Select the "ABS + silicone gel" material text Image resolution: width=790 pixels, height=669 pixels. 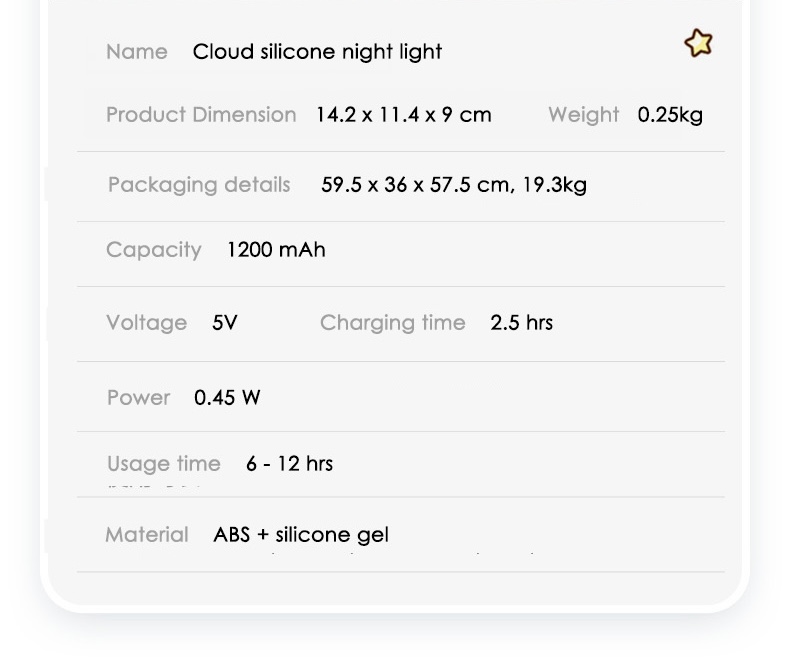tap(301, 535)
